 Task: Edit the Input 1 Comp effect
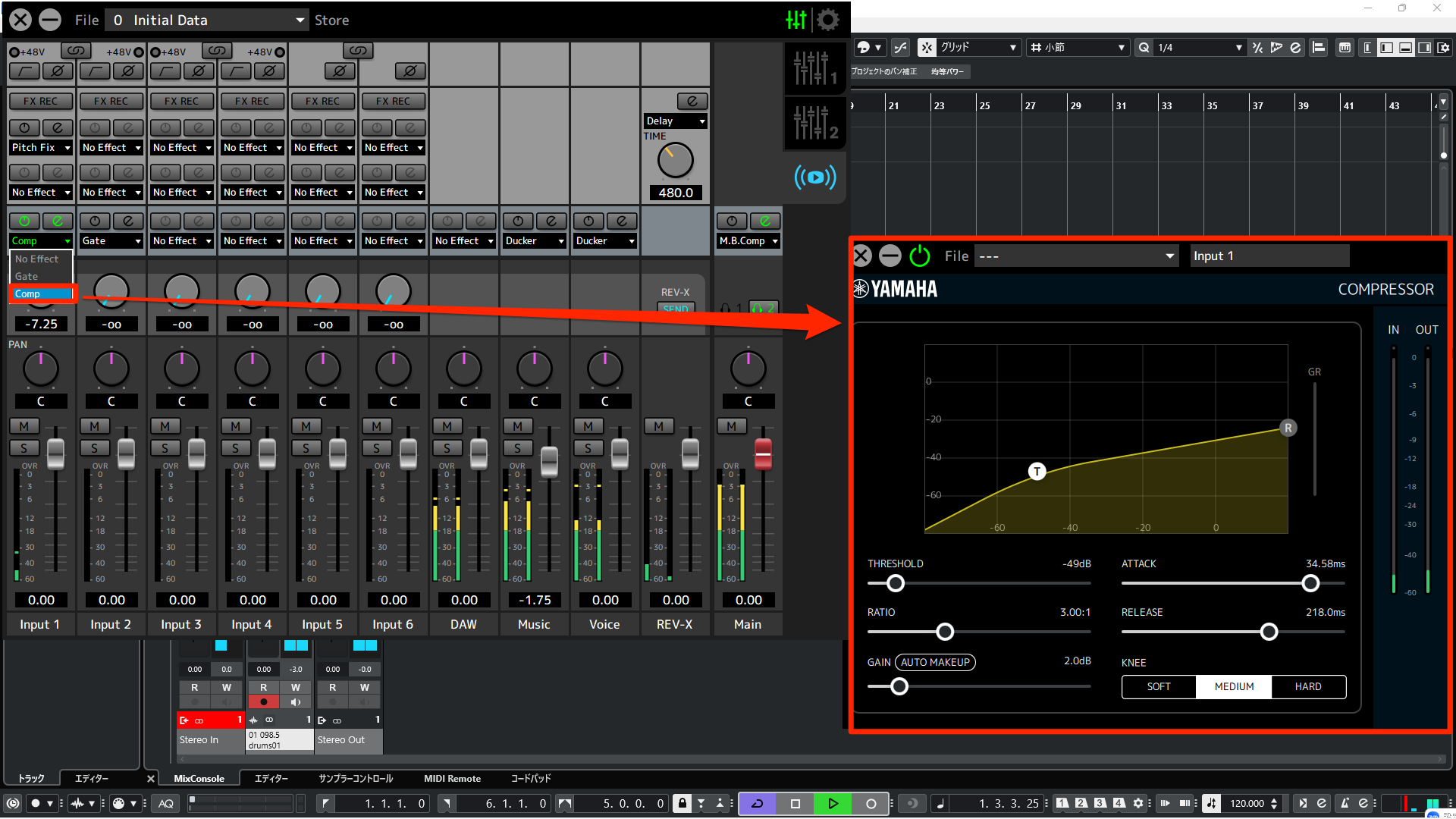click(x=58, y=221)
